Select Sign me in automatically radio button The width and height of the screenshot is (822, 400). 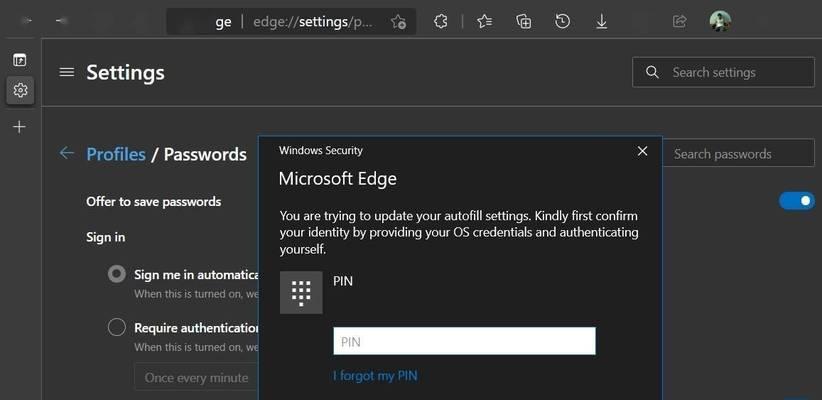(116, 274)
